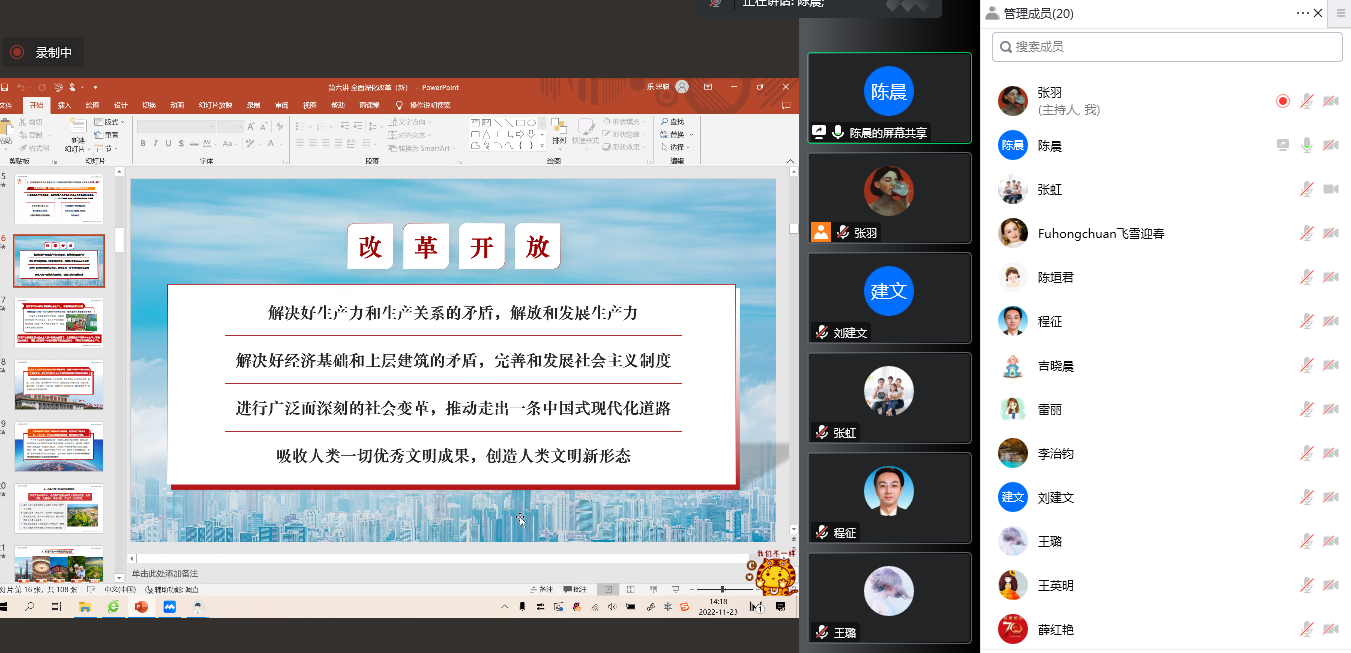This screenshot has height=653, width=1351.
Task: Click the muted mic icon for 薛红艳
Action: 1306,629
